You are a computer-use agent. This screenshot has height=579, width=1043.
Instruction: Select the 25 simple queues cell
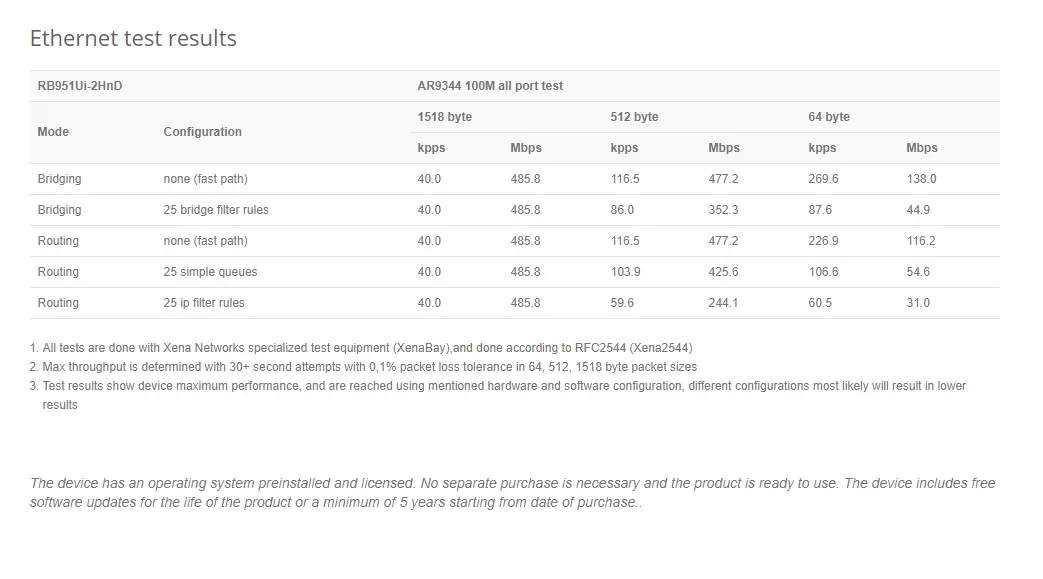[x=210, y=272]
